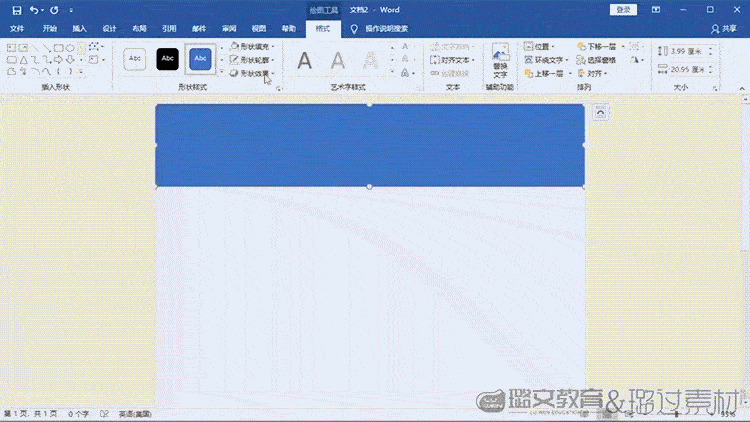Open the 选择窗格 (Selection Pane)
This screenshot has width=750, height=422.
tap(596, 60)
